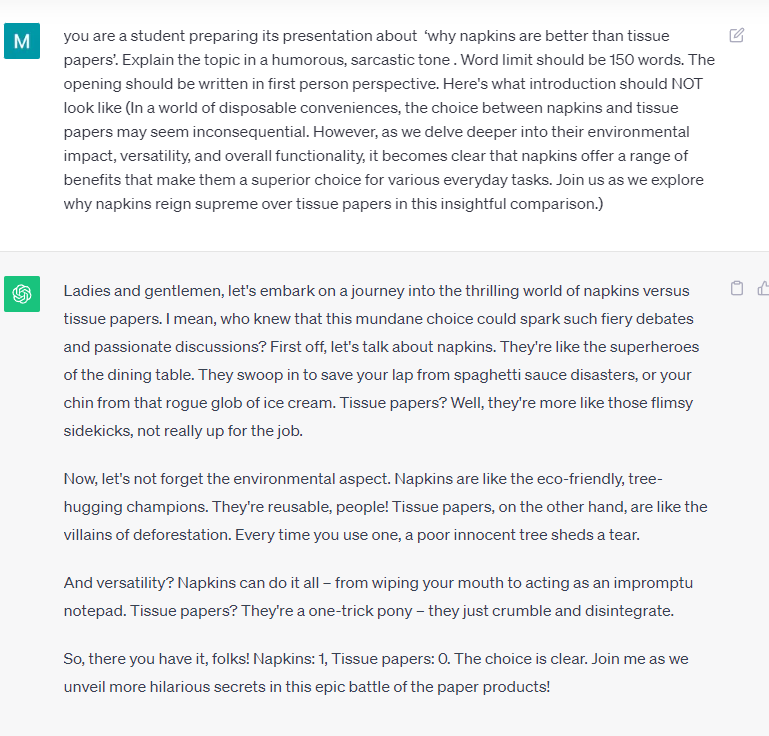769x736 pixels.
Task: Click the green ChatGPT logo avatar
Action: [22, 294]
